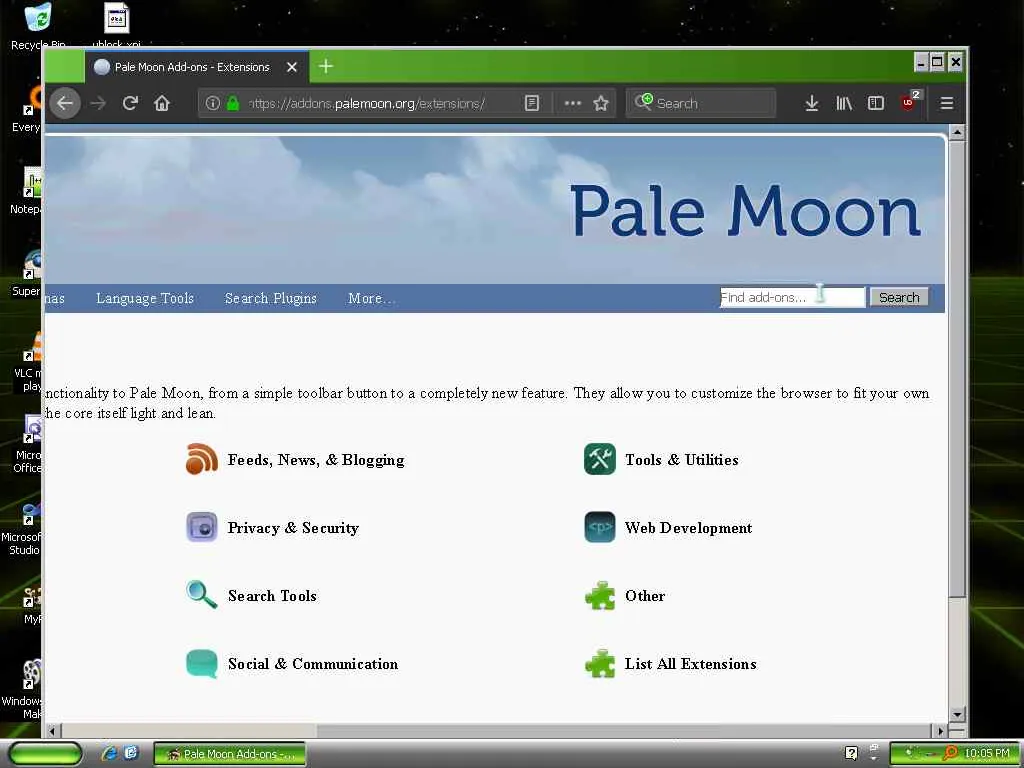This screenshot has width=1024, height=768.
Task: Open the Library bookshelf icon
Action: [x=844, y=103]
